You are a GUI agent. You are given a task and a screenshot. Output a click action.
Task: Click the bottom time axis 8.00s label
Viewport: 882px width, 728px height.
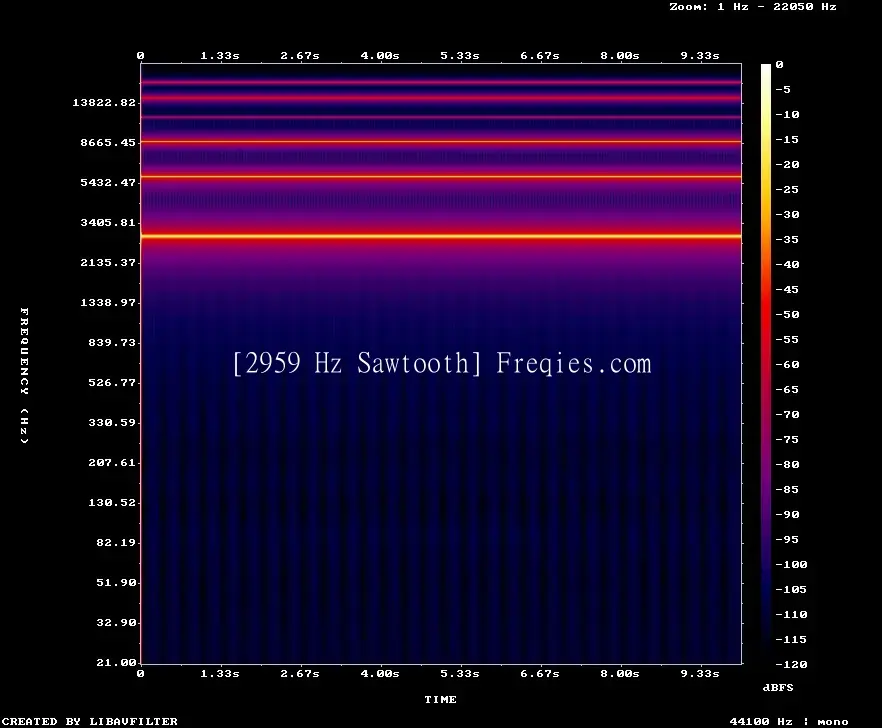[620, 673]
